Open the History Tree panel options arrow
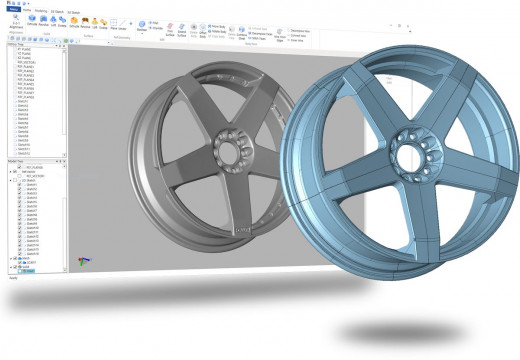The height and width of the screenshot is (360, 520). (x=56, y=46)
